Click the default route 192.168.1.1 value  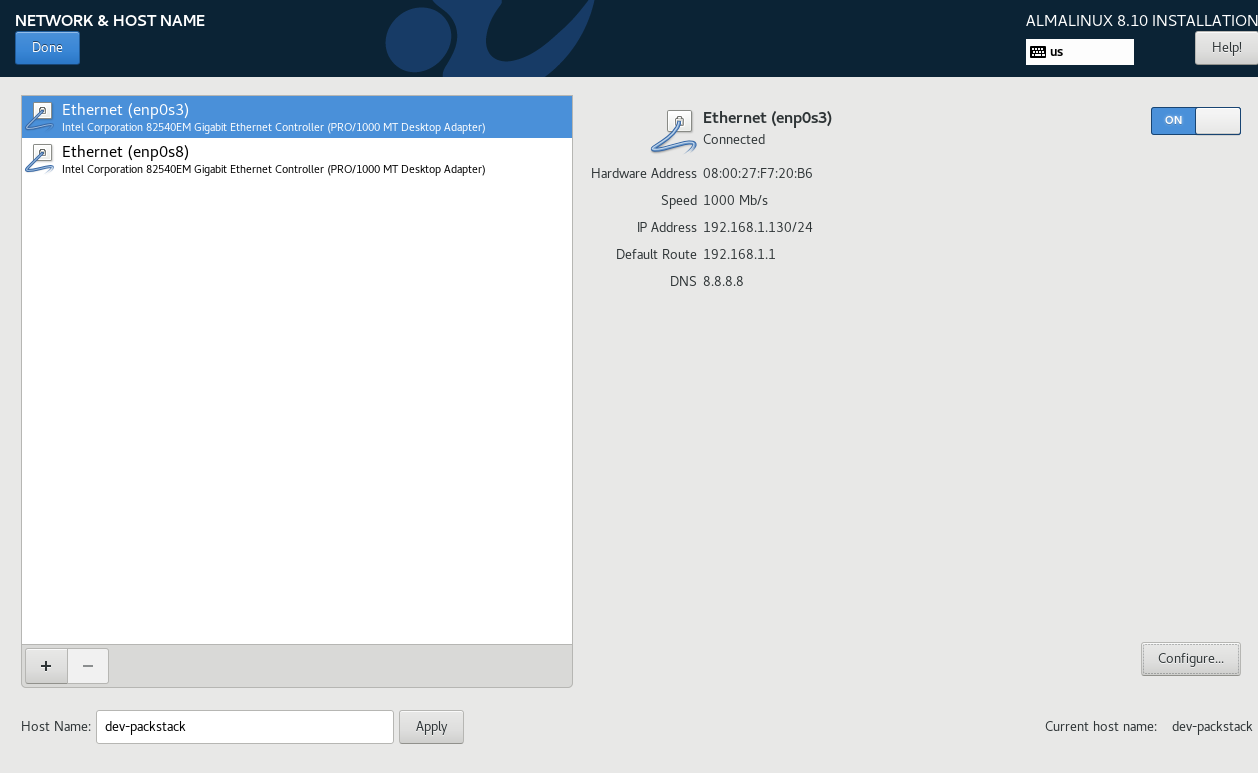739,255
